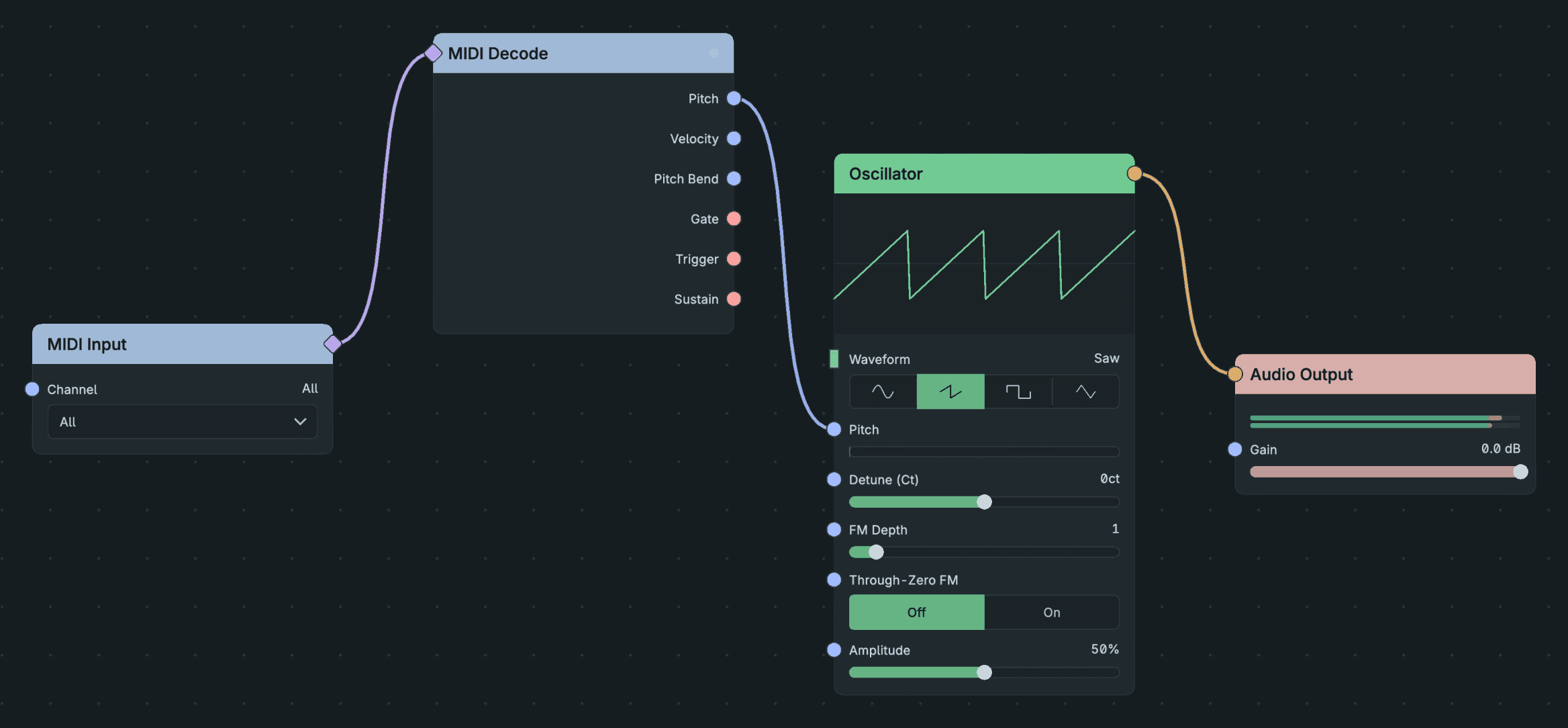Click the Oscillator Pitch slider track
The image size is (1568, 728).
coord(984,452)
